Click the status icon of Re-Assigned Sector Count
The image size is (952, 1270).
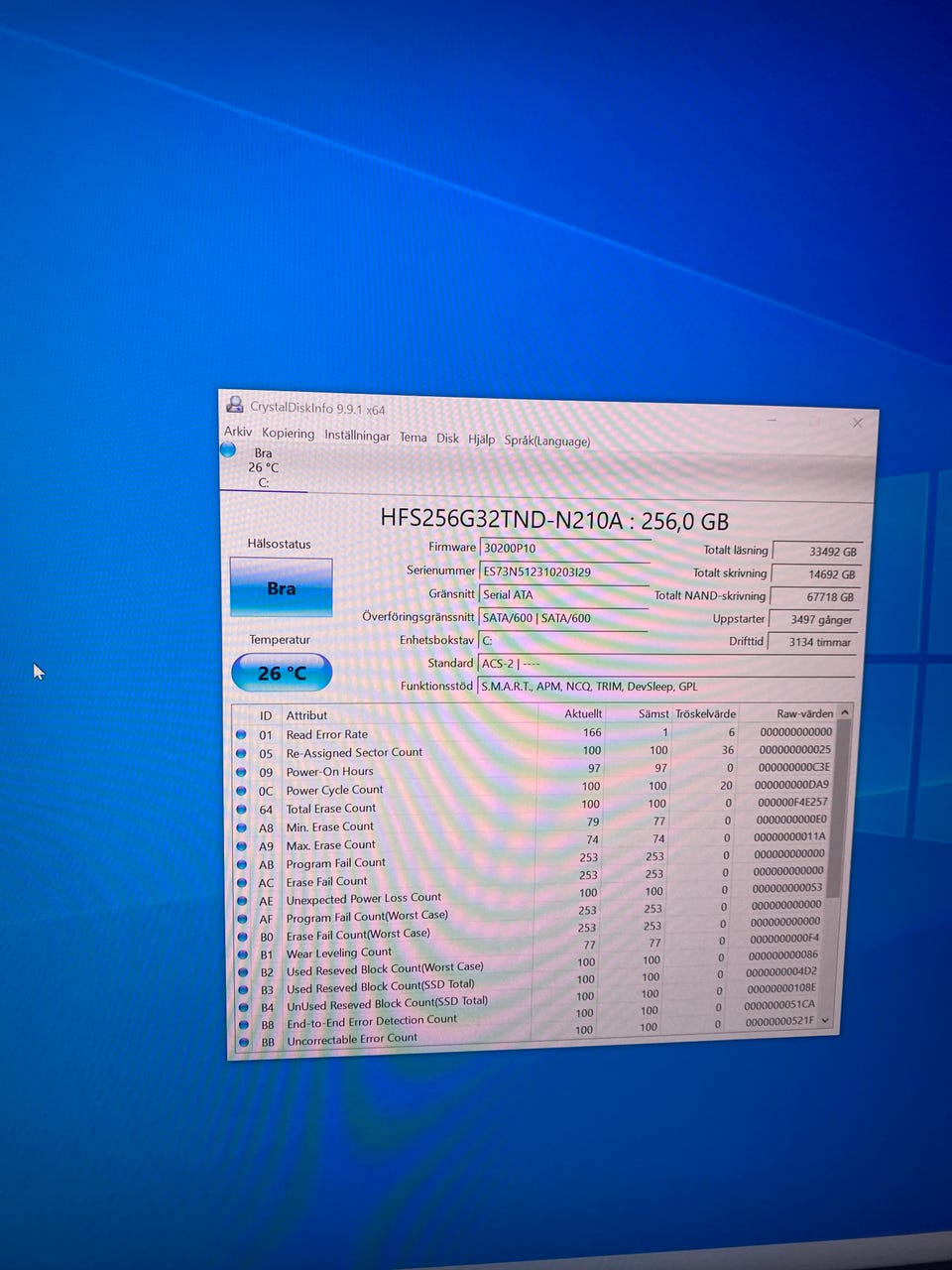(241, 753)
